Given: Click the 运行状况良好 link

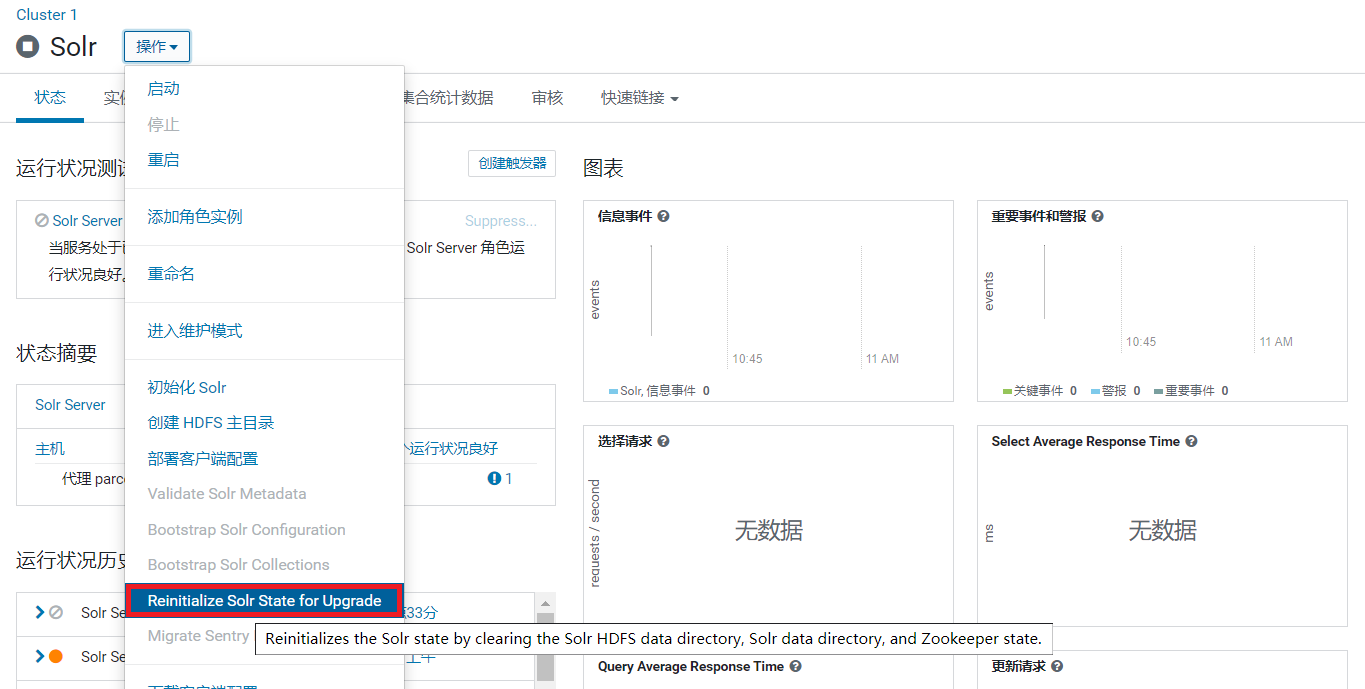Looking at the screenshot, I should (453, 448).
